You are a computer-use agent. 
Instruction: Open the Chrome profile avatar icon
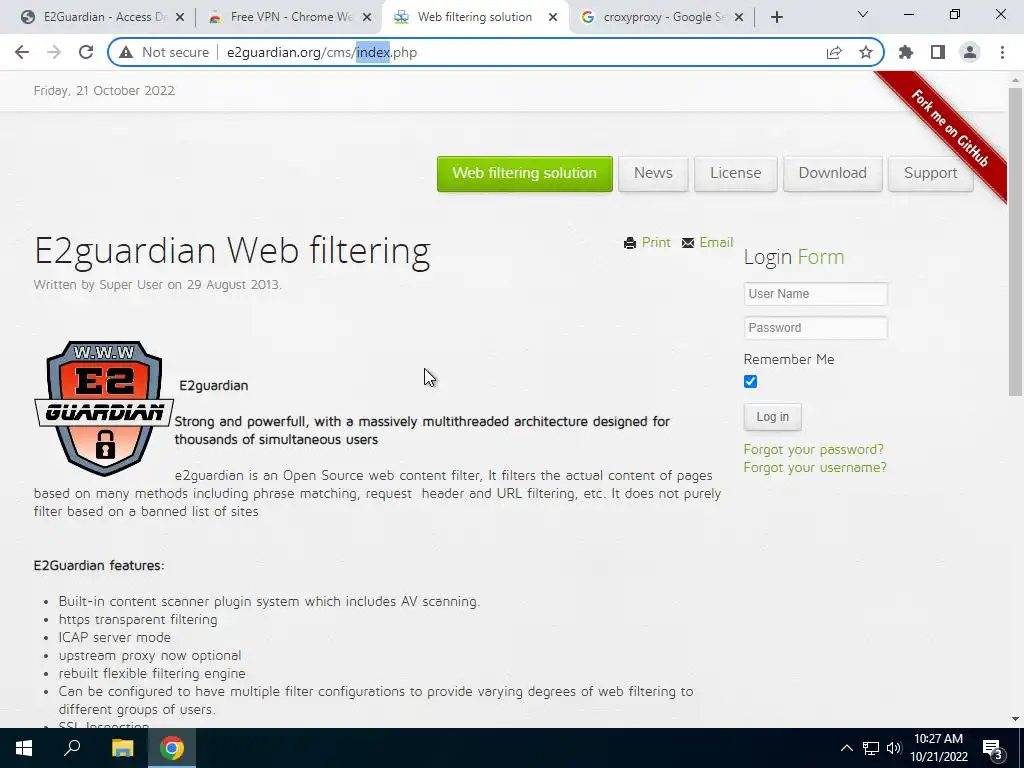[970, 52]
